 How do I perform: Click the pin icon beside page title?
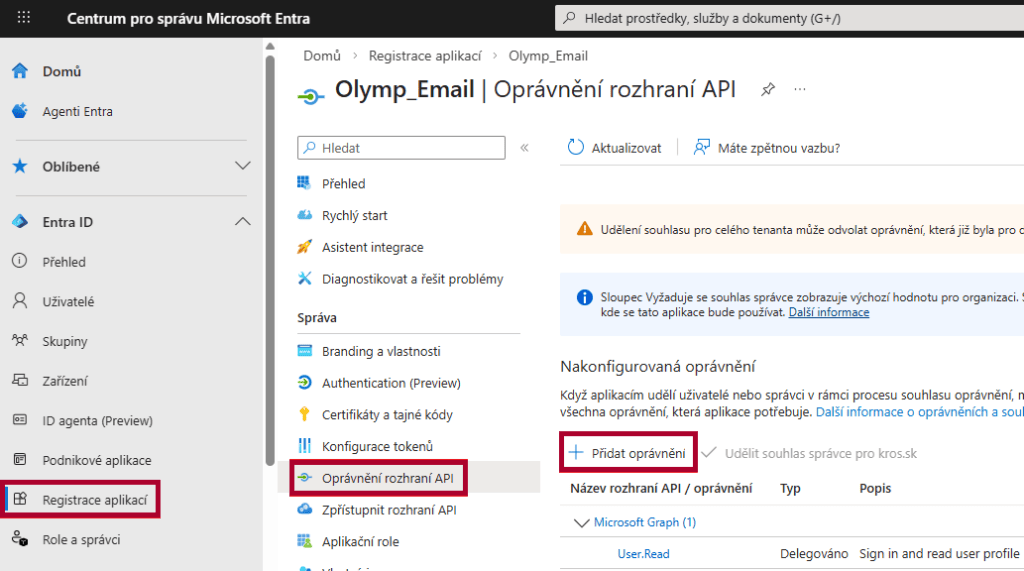pyautogui.click(x=768, y=90)
